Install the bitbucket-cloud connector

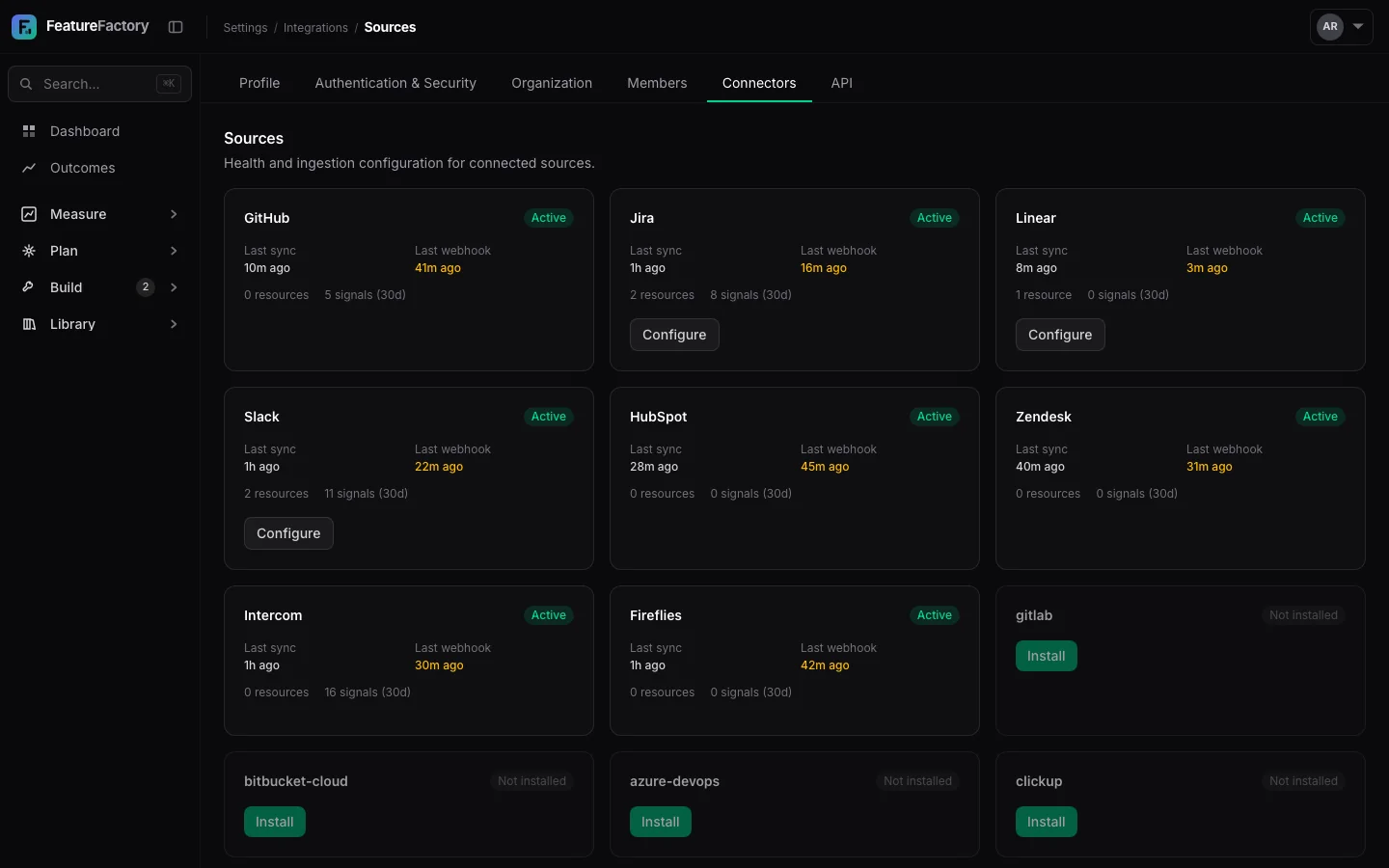(x=275, y=822)
